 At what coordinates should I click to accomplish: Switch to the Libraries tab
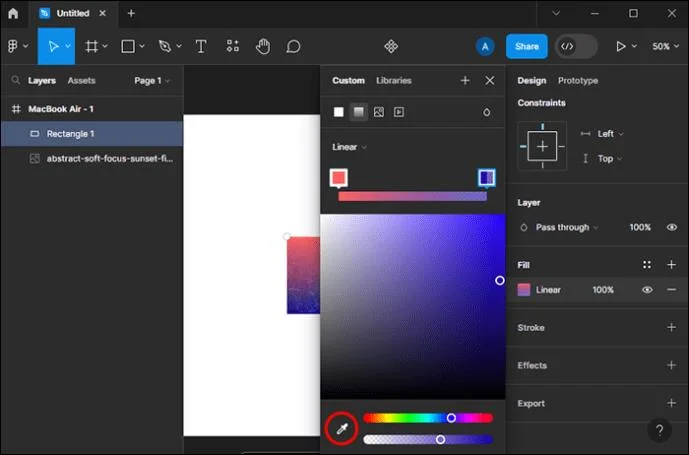pyautogui.click(x=394, y=80)
